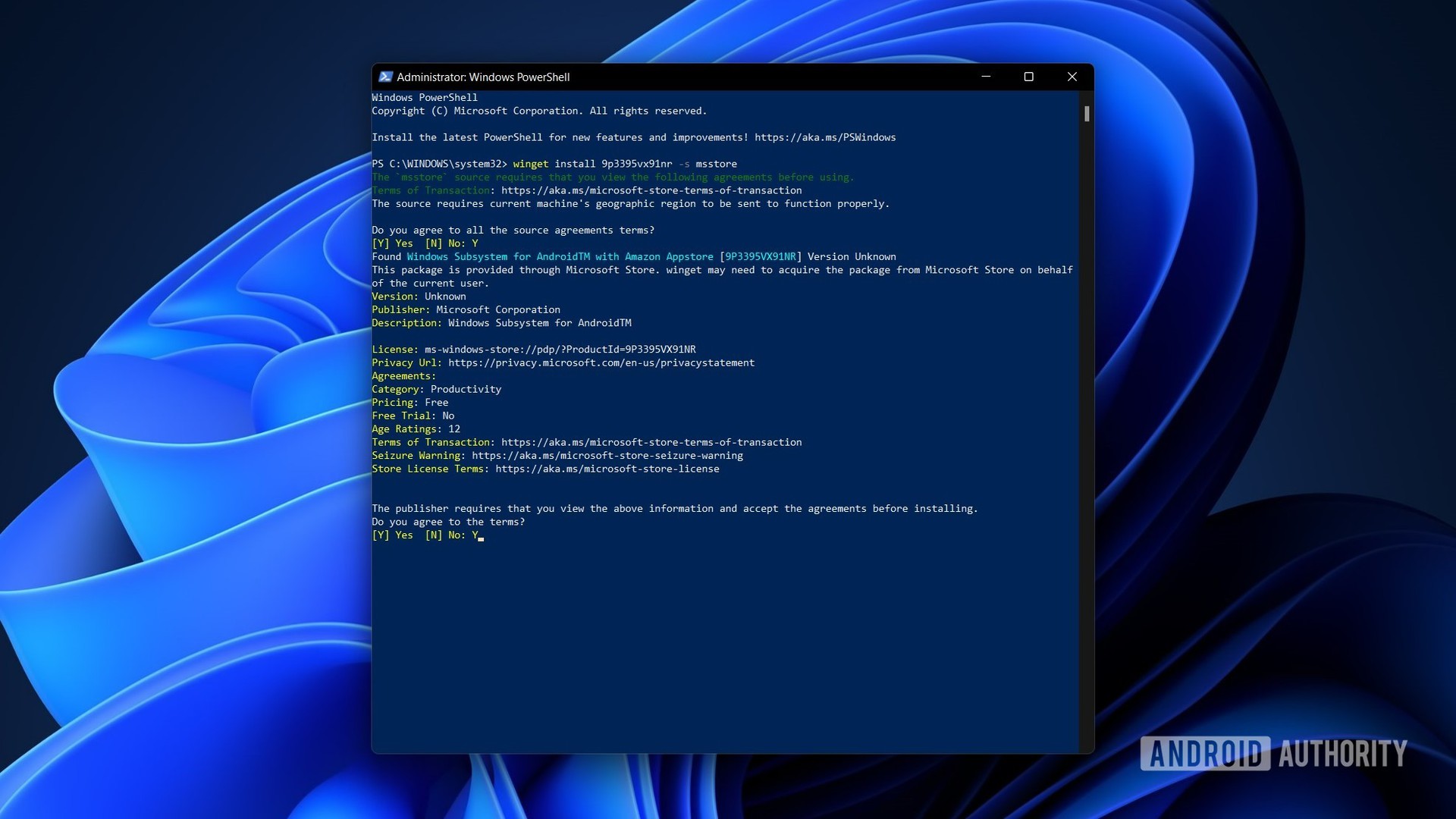Viewport: 1456px width, 819px height.
Task: Click the 'Category: Productivity' line
Action: coord(437,390)
